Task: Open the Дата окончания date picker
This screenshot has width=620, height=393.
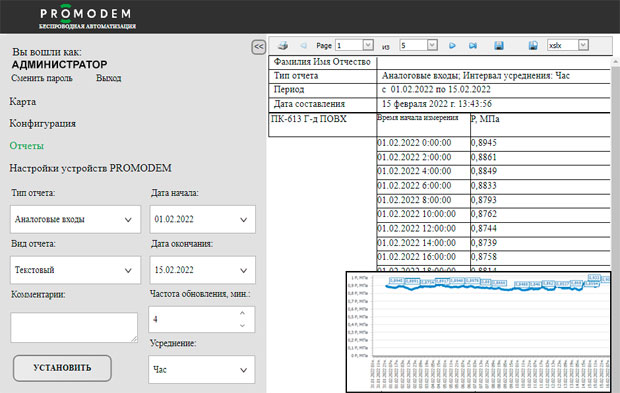Action: (202, 270)
